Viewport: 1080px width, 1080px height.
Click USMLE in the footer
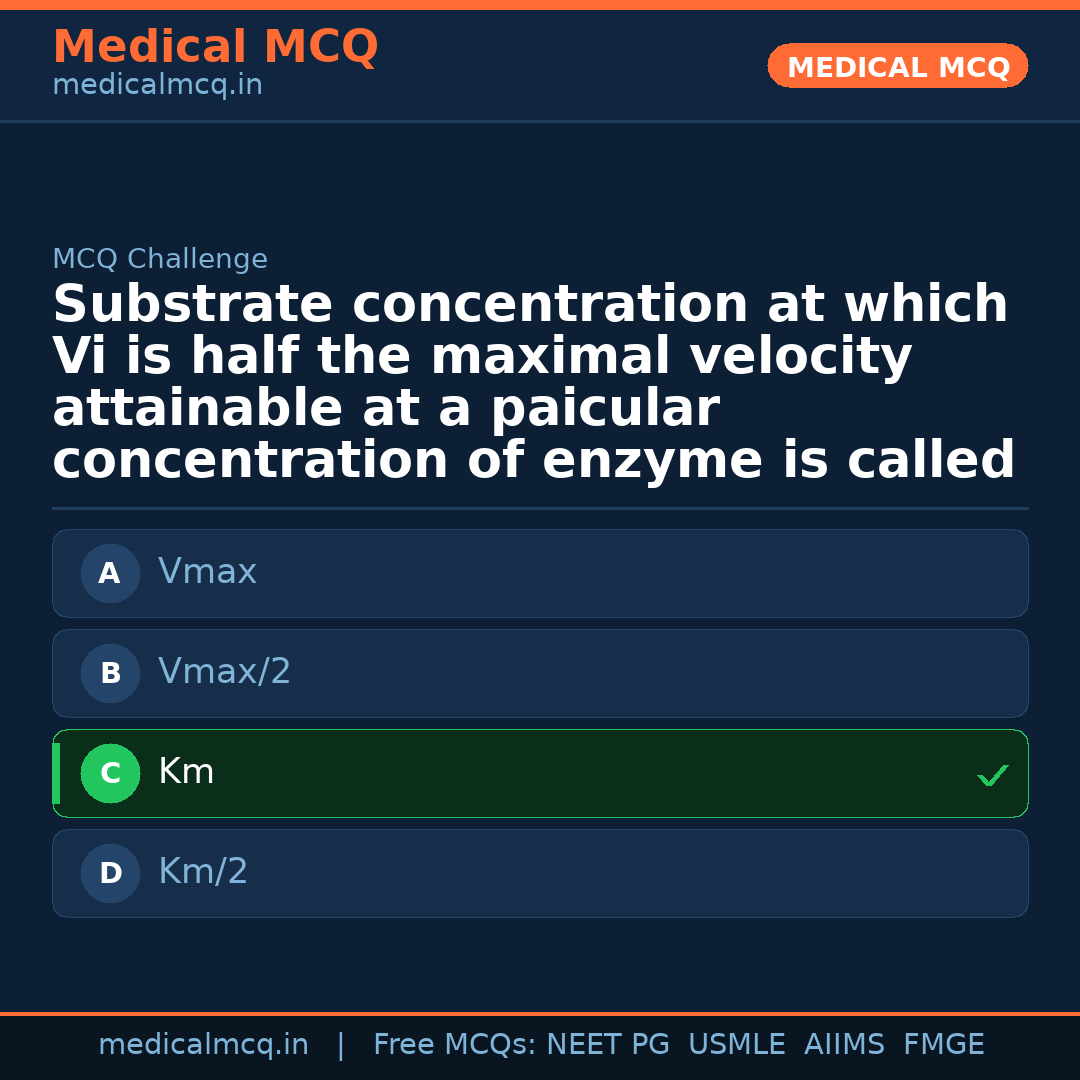click(x=736, y=1045)
